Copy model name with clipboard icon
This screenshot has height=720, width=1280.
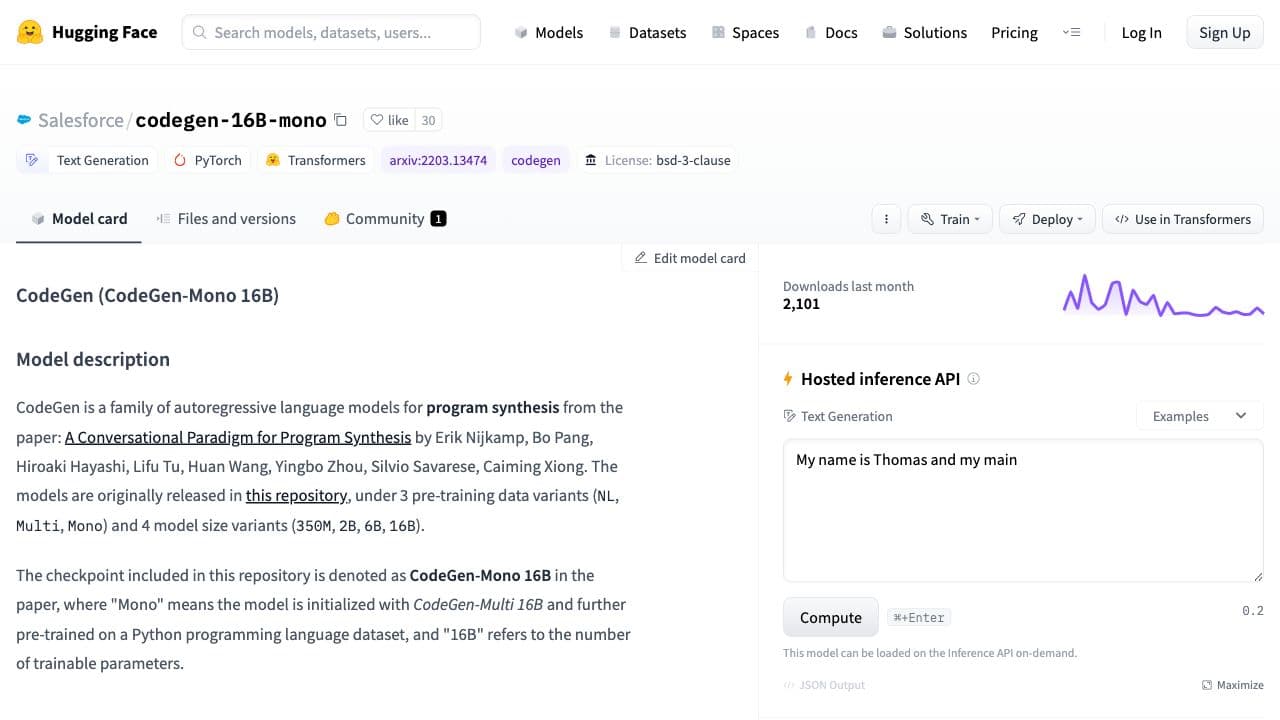(x=340, y=120)
